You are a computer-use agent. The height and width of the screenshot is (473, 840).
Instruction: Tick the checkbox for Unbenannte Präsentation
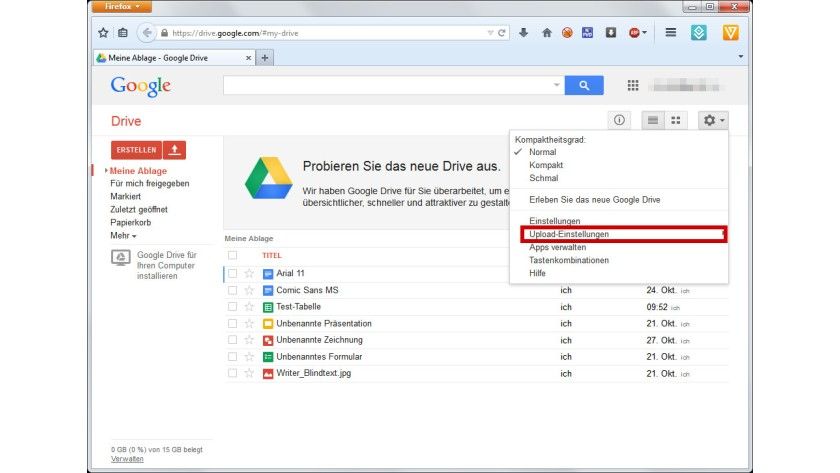pos(232,324)
